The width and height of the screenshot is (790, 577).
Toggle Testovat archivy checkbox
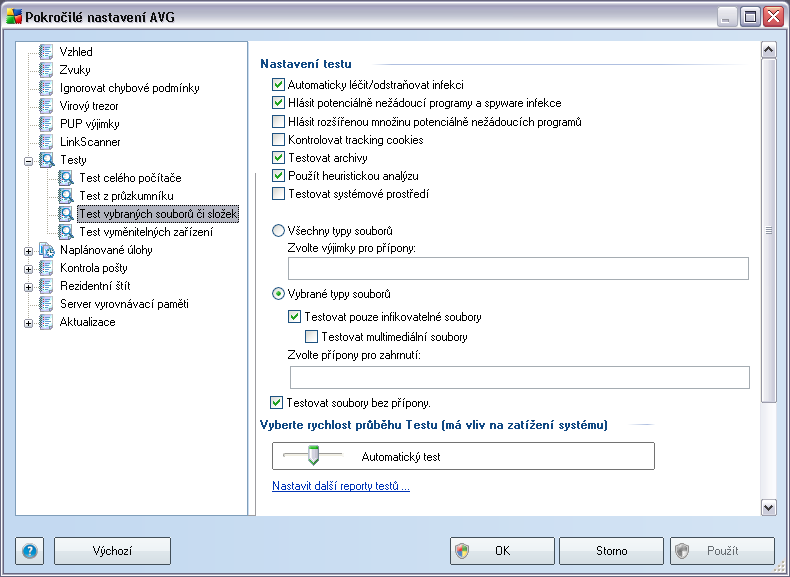point(278,158)
